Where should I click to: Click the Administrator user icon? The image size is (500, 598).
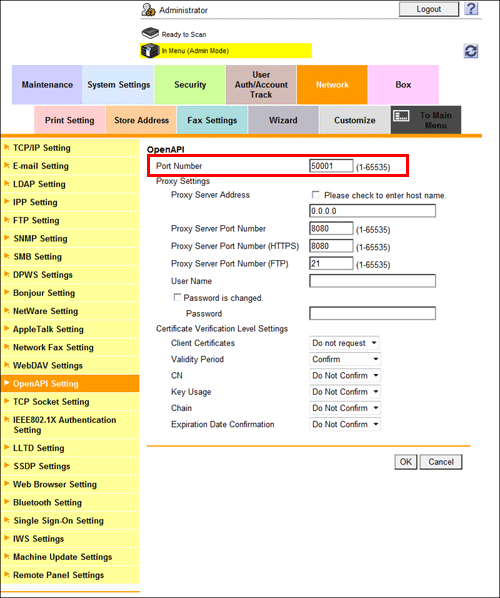[148, 10]
